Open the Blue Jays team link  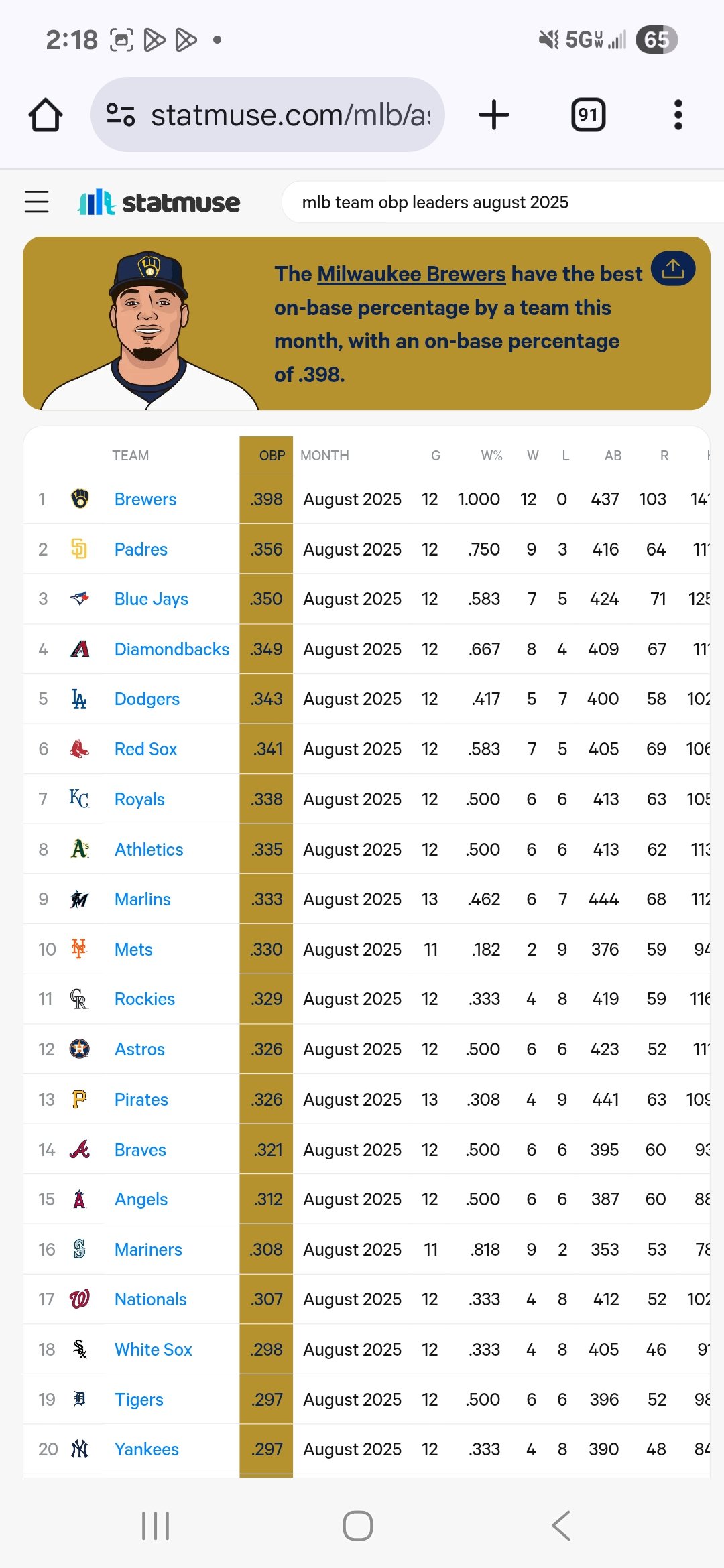(152, 599)
